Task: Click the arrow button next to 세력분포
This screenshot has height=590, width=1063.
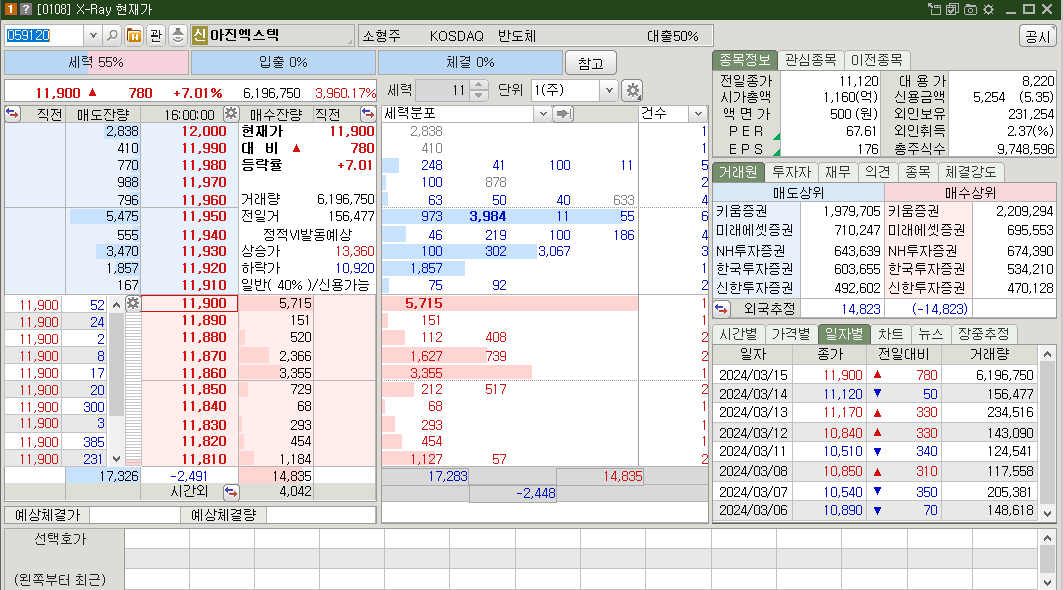Action: (x=563, y=113)
